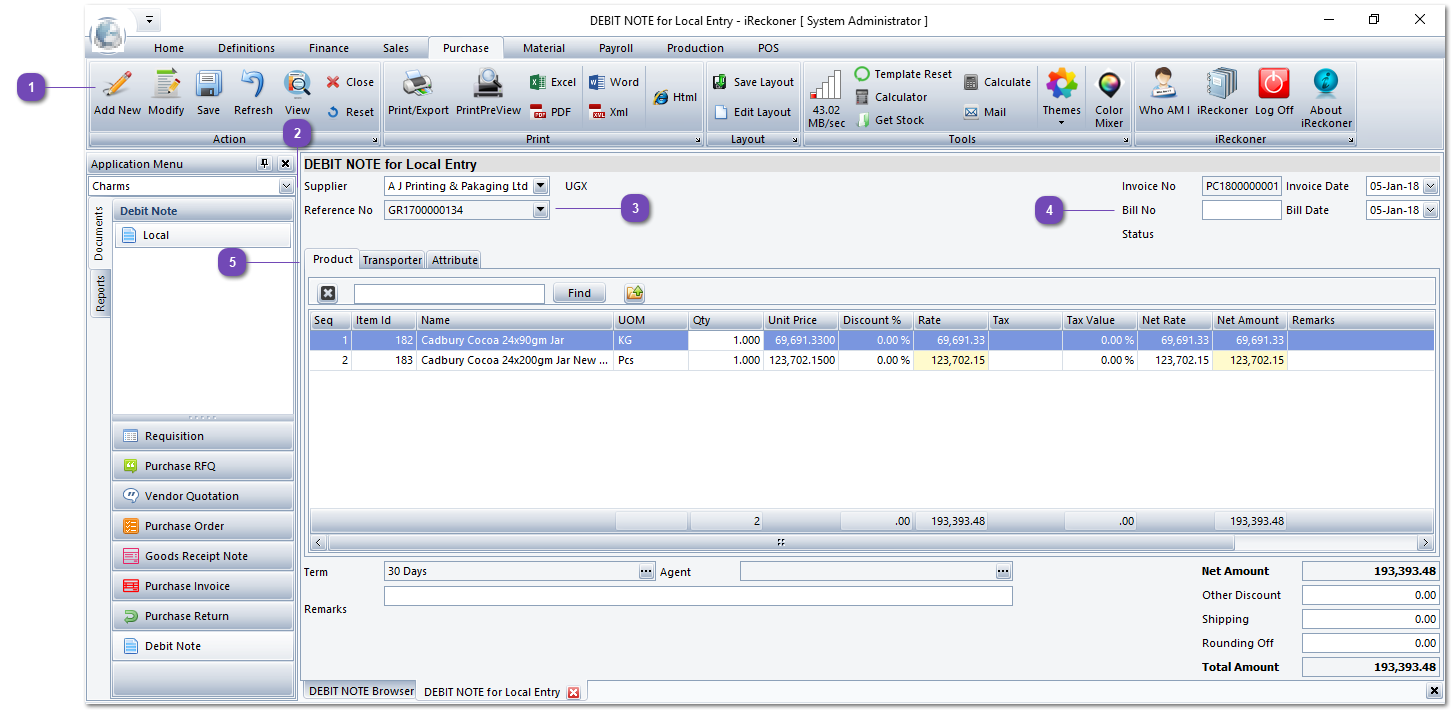Viewport: 1454px width, 713px height.
Task: Export to Excel from the Print group
Action: pos(553,82)
